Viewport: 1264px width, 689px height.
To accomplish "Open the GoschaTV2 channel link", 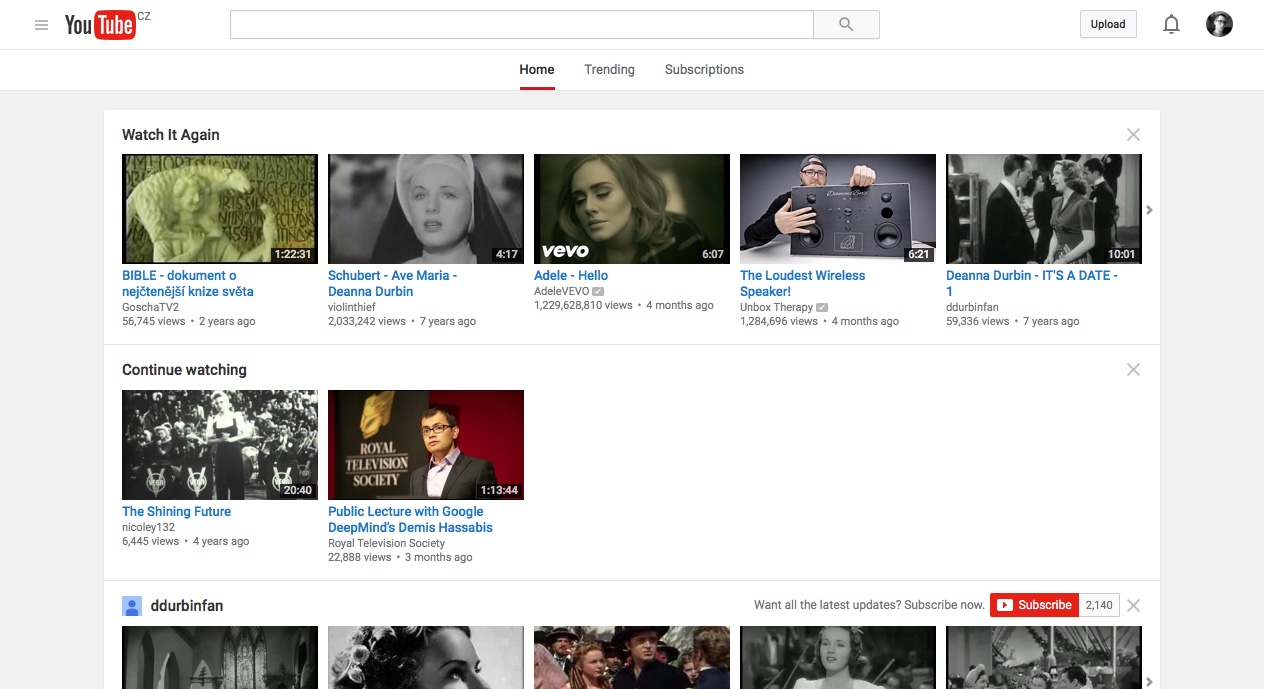I will click(x=150, y=307).
